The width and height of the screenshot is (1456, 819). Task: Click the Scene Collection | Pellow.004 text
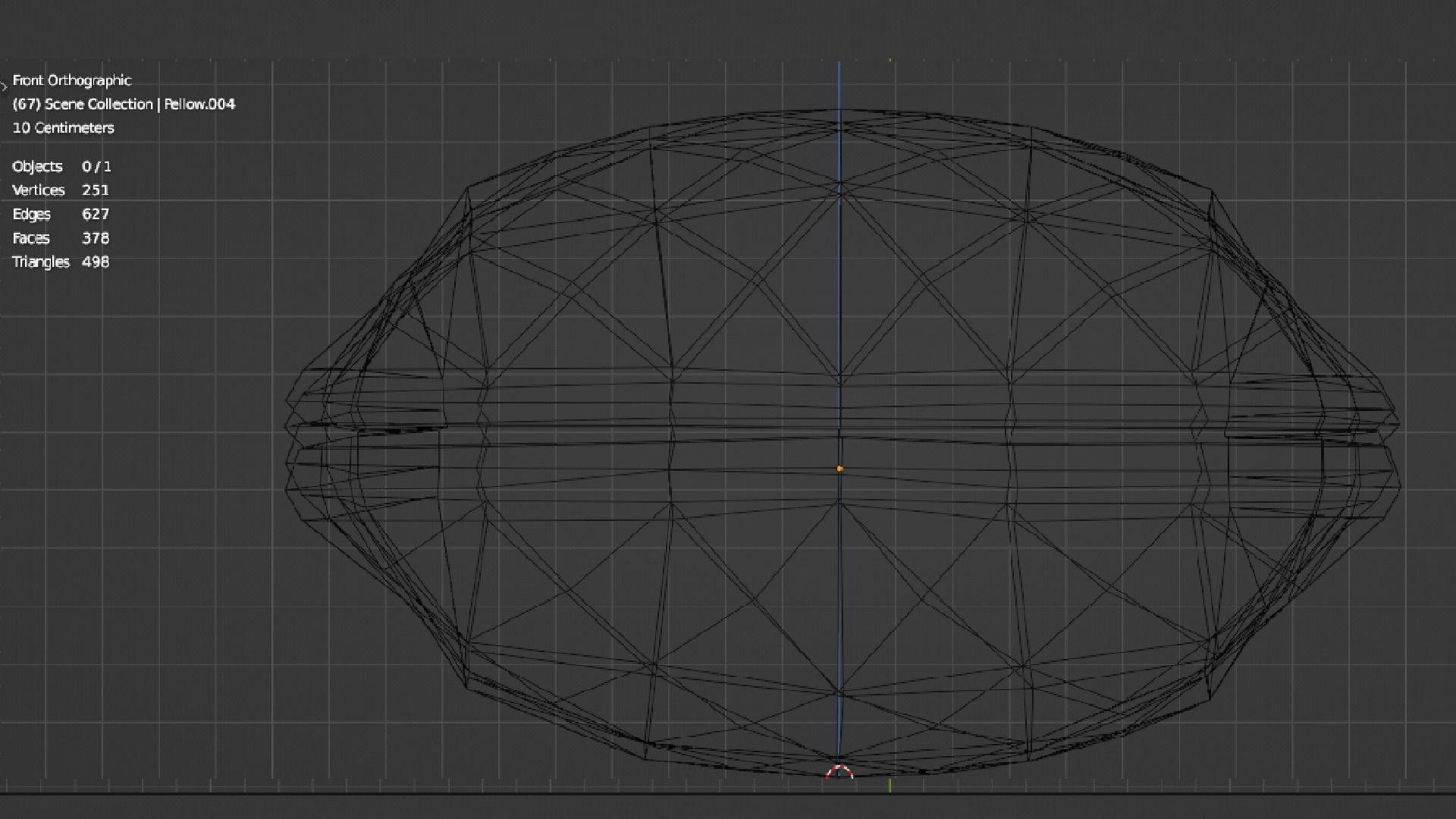click(x=124, y=104)
